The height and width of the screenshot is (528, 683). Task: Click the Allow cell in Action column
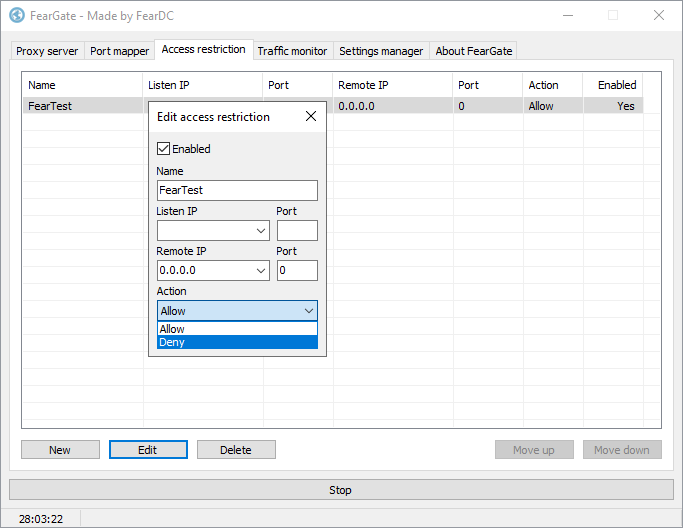pyautogui.click(x=552, y=106)
